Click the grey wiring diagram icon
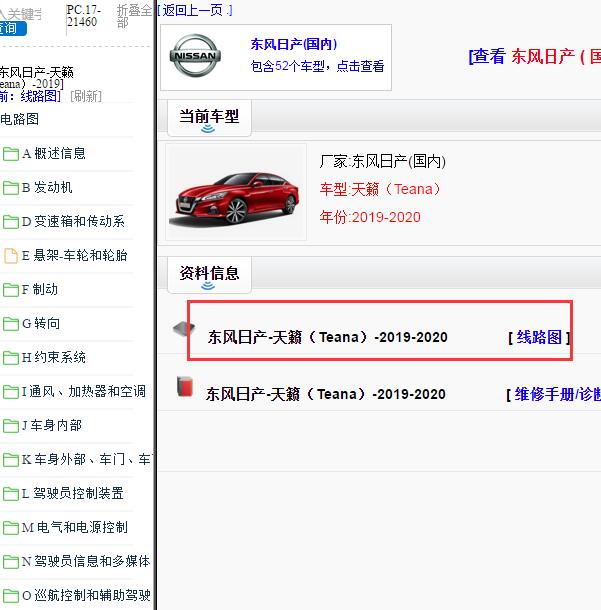This screenshot has height=610, width=601. coord(184,329)
